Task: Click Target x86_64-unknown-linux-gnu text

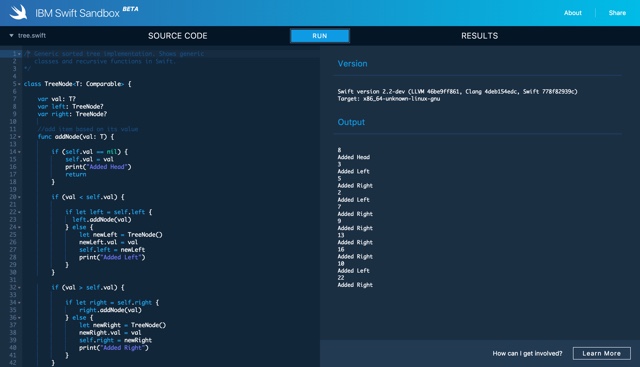Action: [x=389, y=99]
